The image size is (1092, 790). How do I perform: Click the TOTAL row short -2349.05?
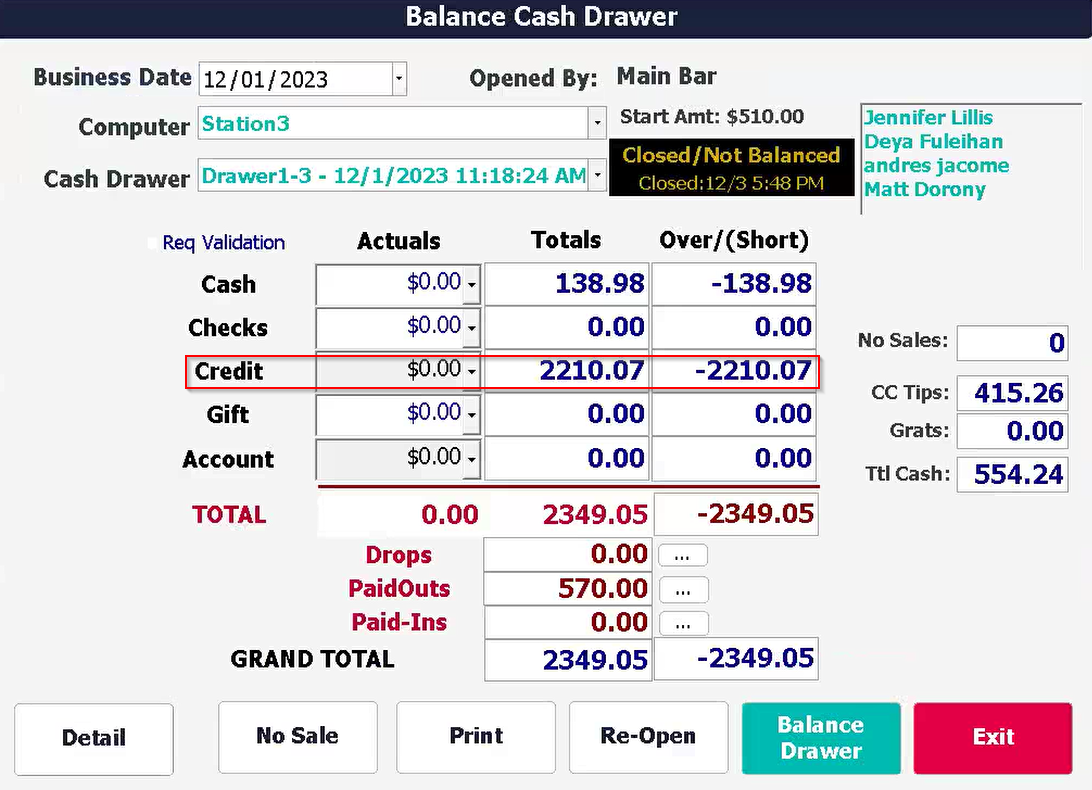(736, 514)
